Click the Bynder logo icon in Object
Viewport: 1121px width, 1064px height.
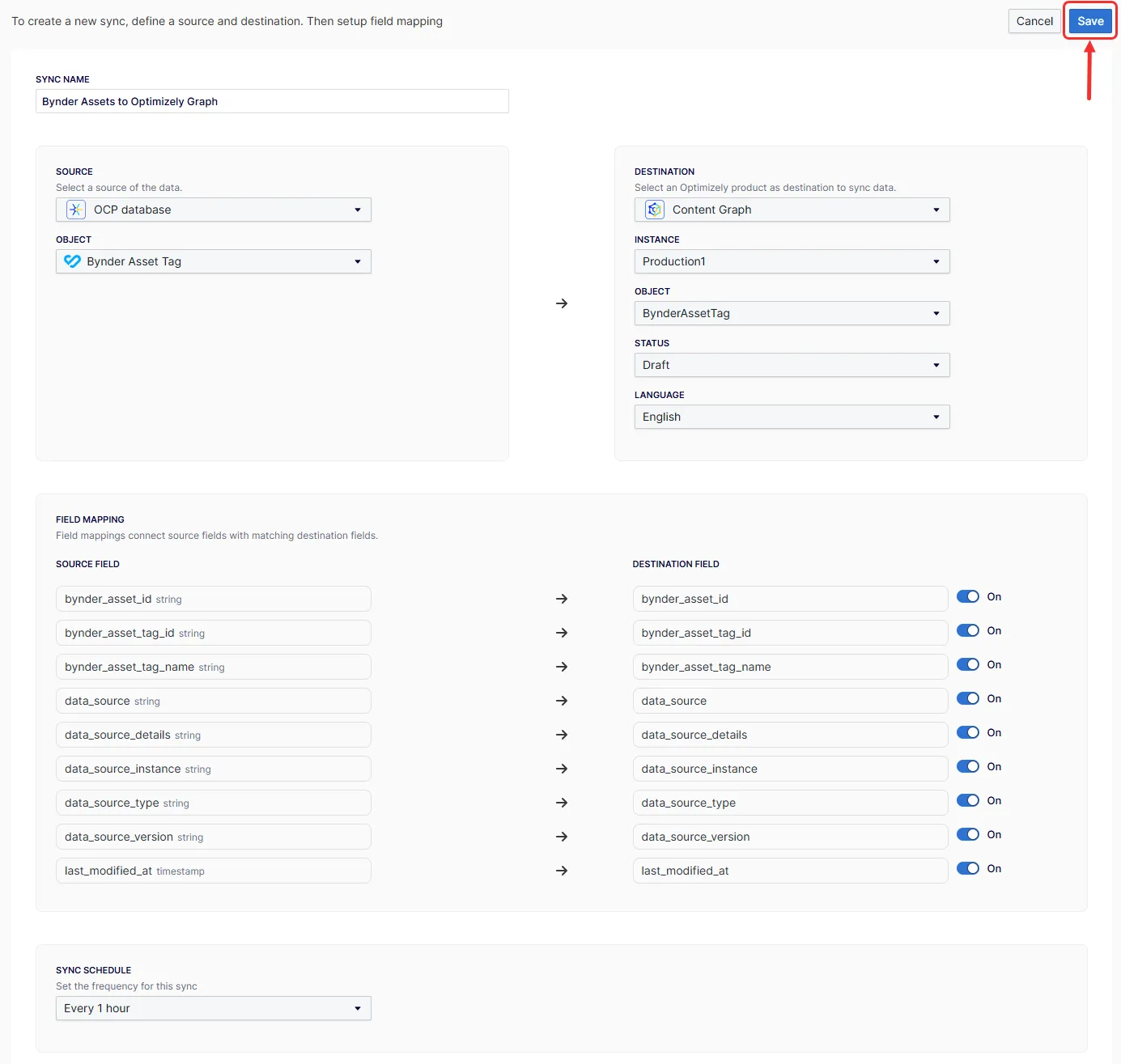(72, 261)
